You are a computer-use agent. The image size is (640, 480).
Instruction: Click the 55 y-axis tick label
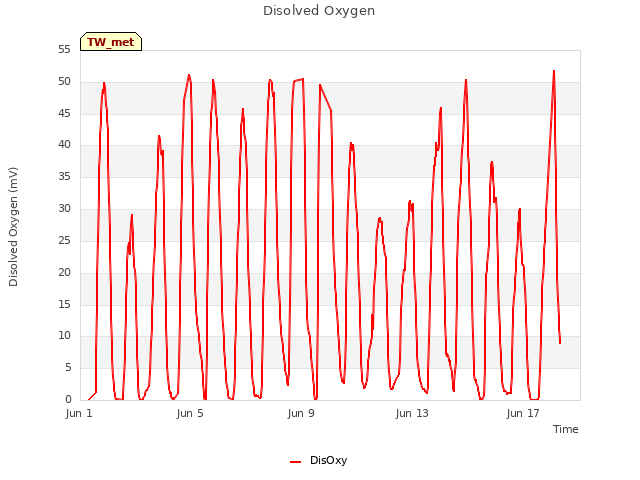coord(64,50)
